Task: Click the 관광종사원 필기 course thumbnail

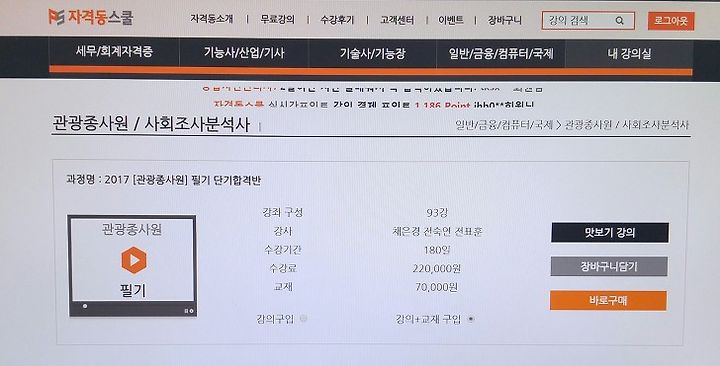Action: pos(132,265)
